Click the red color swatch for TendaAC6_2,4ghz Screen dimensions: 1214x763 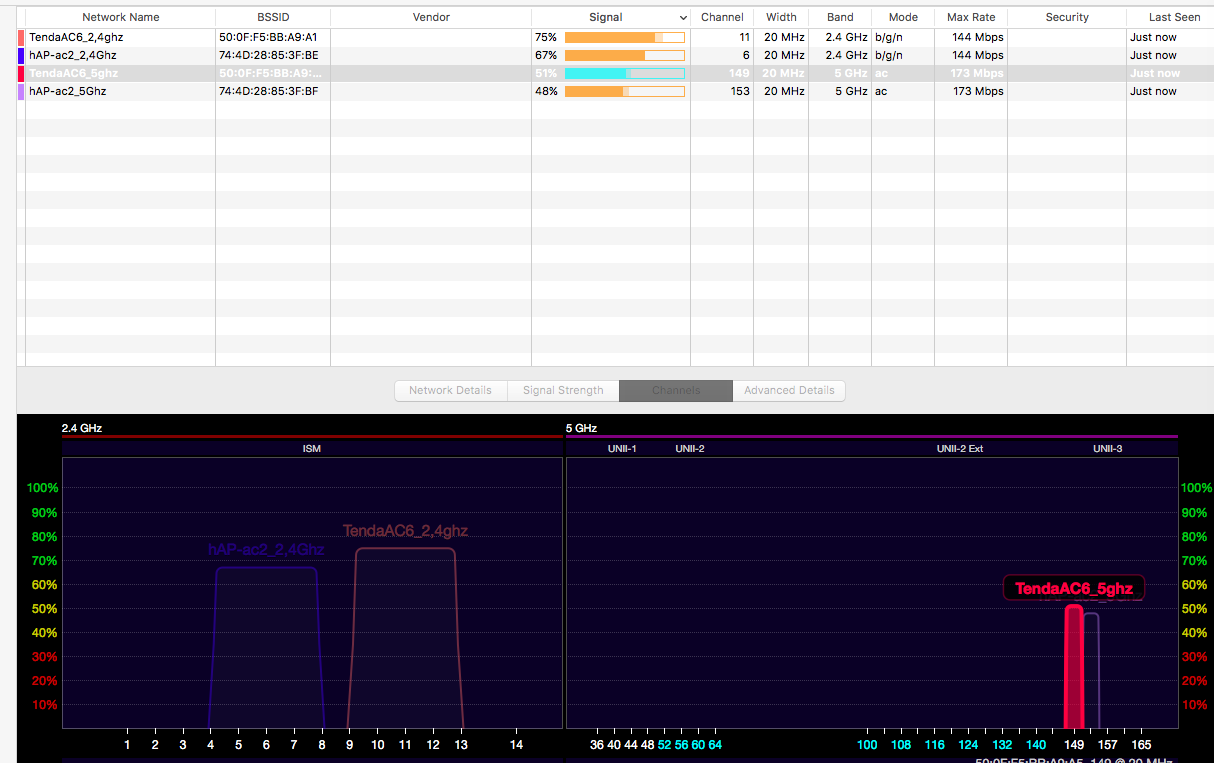[21, 37]
